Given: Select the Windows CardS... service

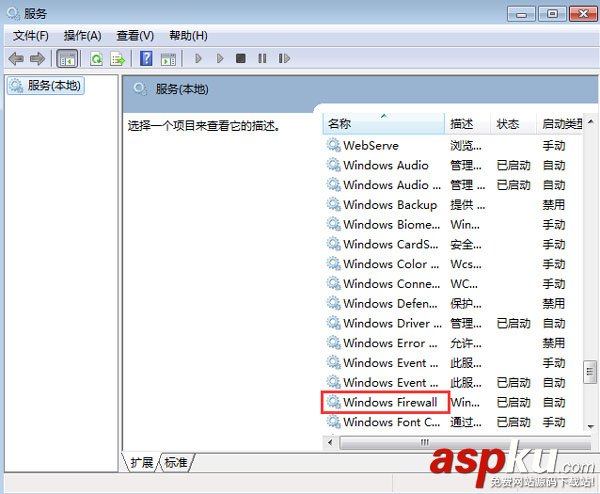Looking at the screenshot, I should click(x=453, y=244).
